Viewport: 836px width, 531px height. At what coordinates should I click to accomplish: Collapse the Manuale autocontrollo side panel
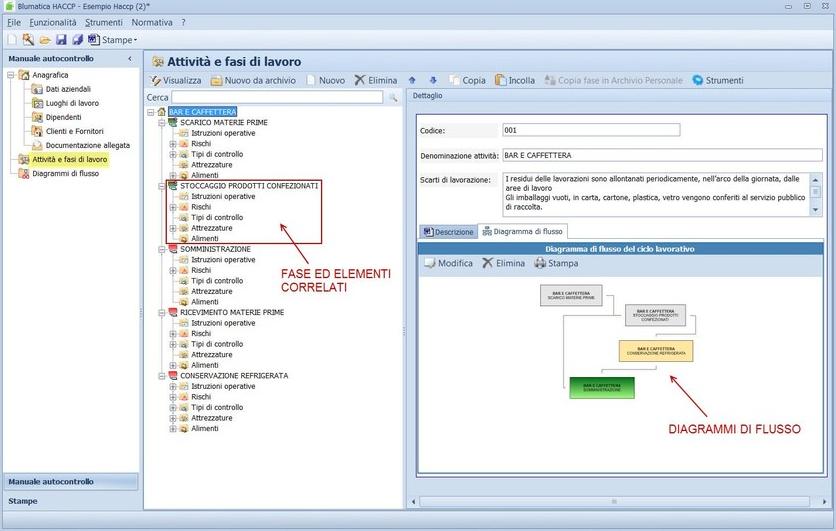[x=129, y=59]
